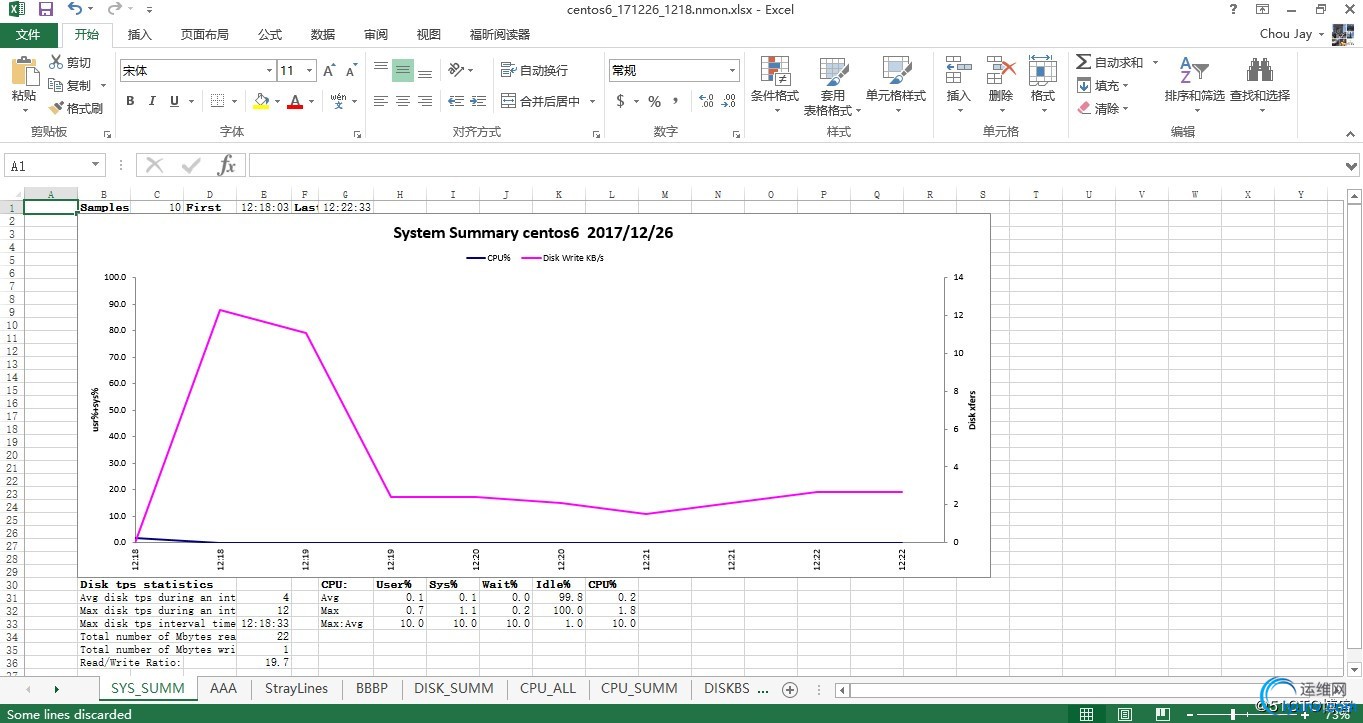Copy selection using 复制 icon
1363x723 pixels.
69,85
